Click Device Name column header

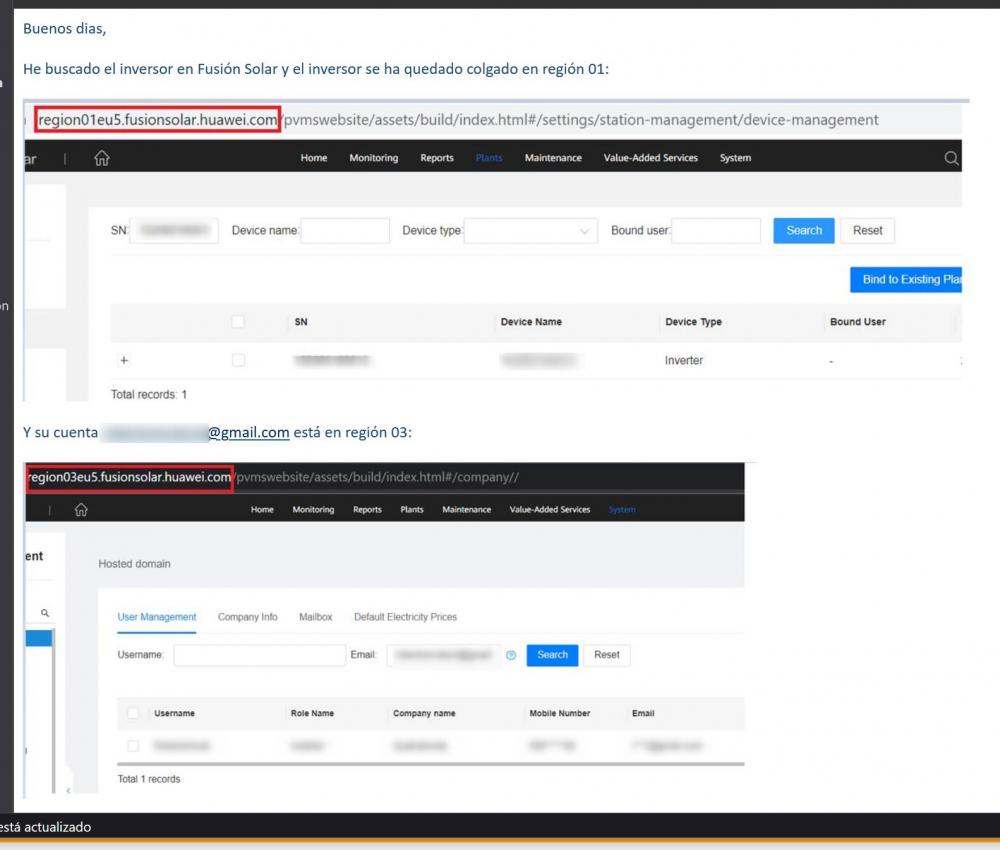coord(531,322)
